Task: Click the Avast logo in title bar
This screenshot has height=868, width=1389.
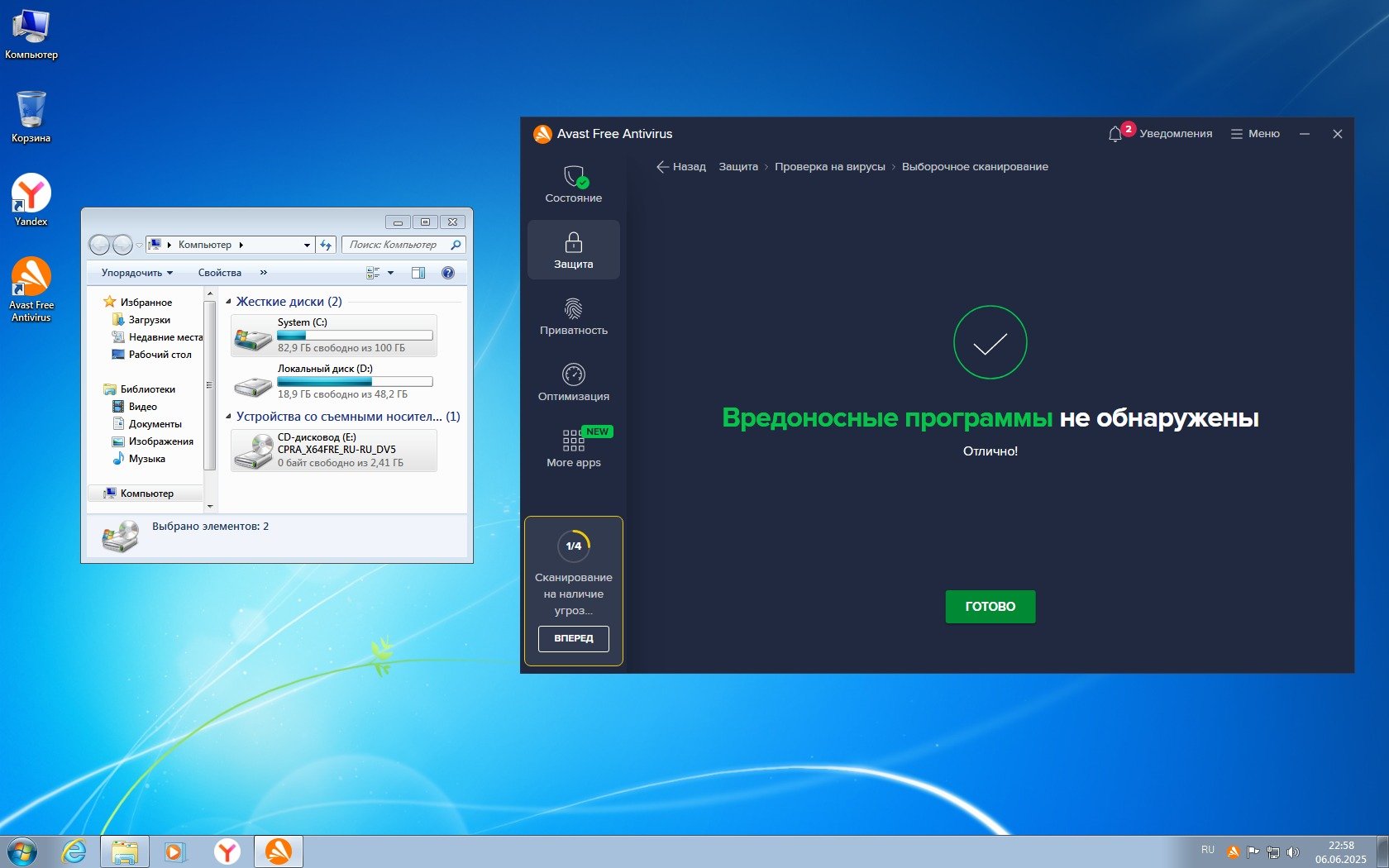Action: coord(542,134)
